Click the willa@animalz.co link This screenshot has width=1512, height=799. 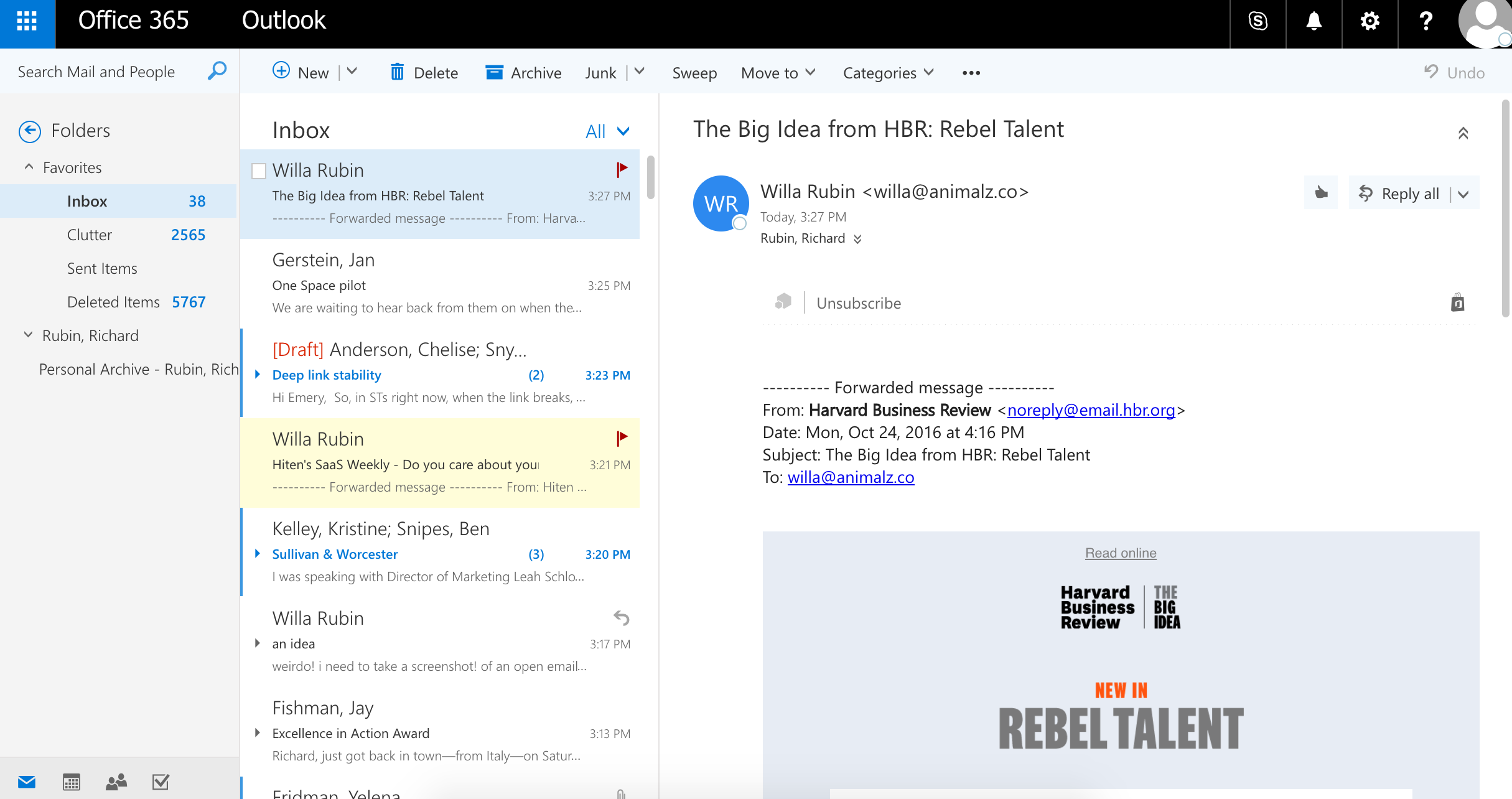coord(851,477)
